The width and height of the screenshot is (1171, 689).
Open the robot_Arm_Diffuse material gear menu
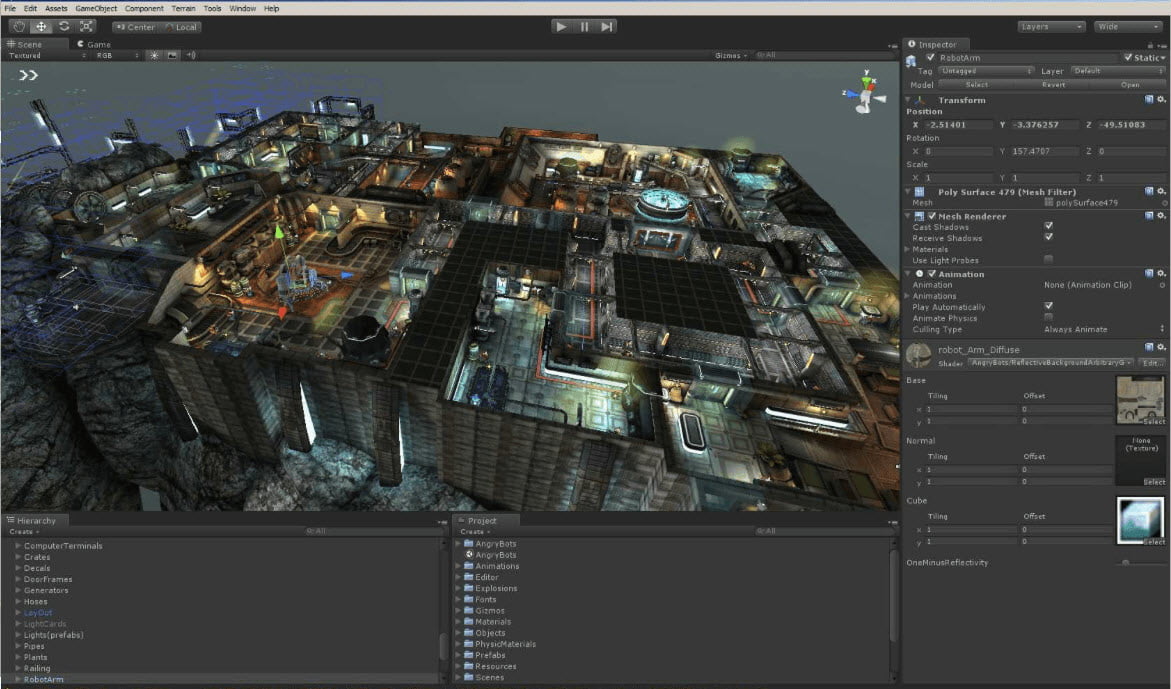1161,347
